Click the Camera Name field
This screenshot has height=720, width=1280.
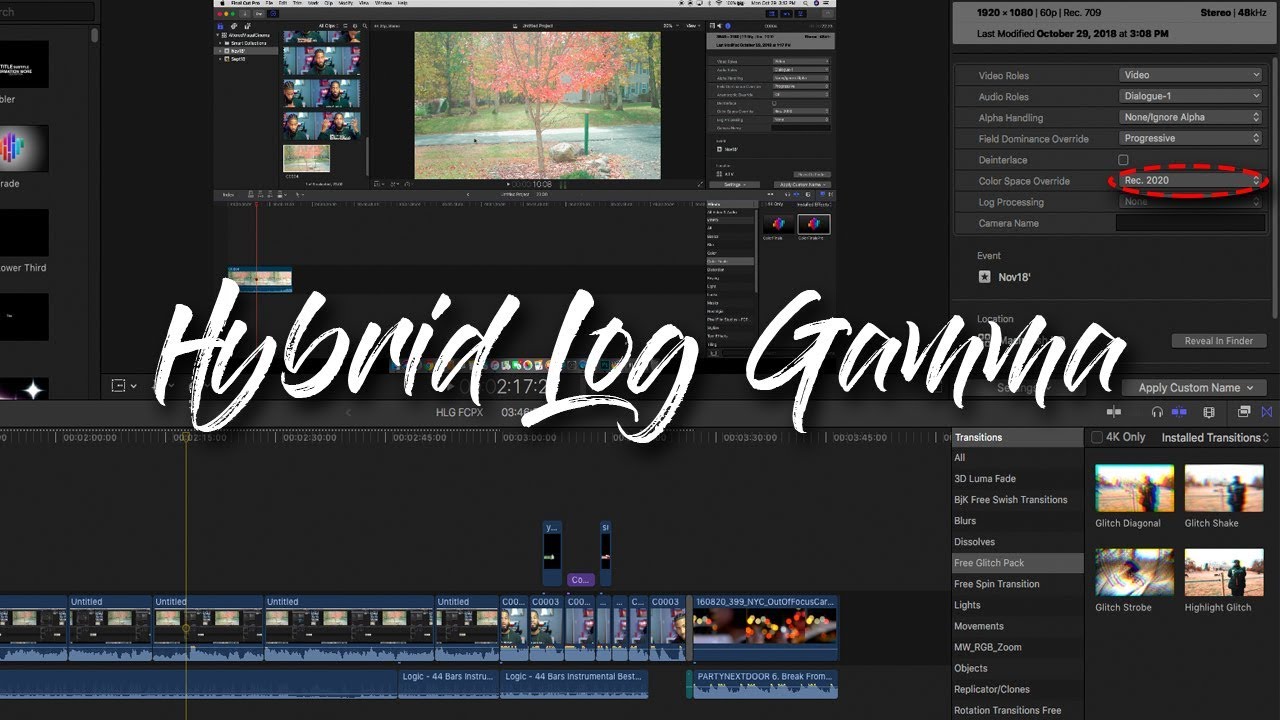pos(1190,223)
